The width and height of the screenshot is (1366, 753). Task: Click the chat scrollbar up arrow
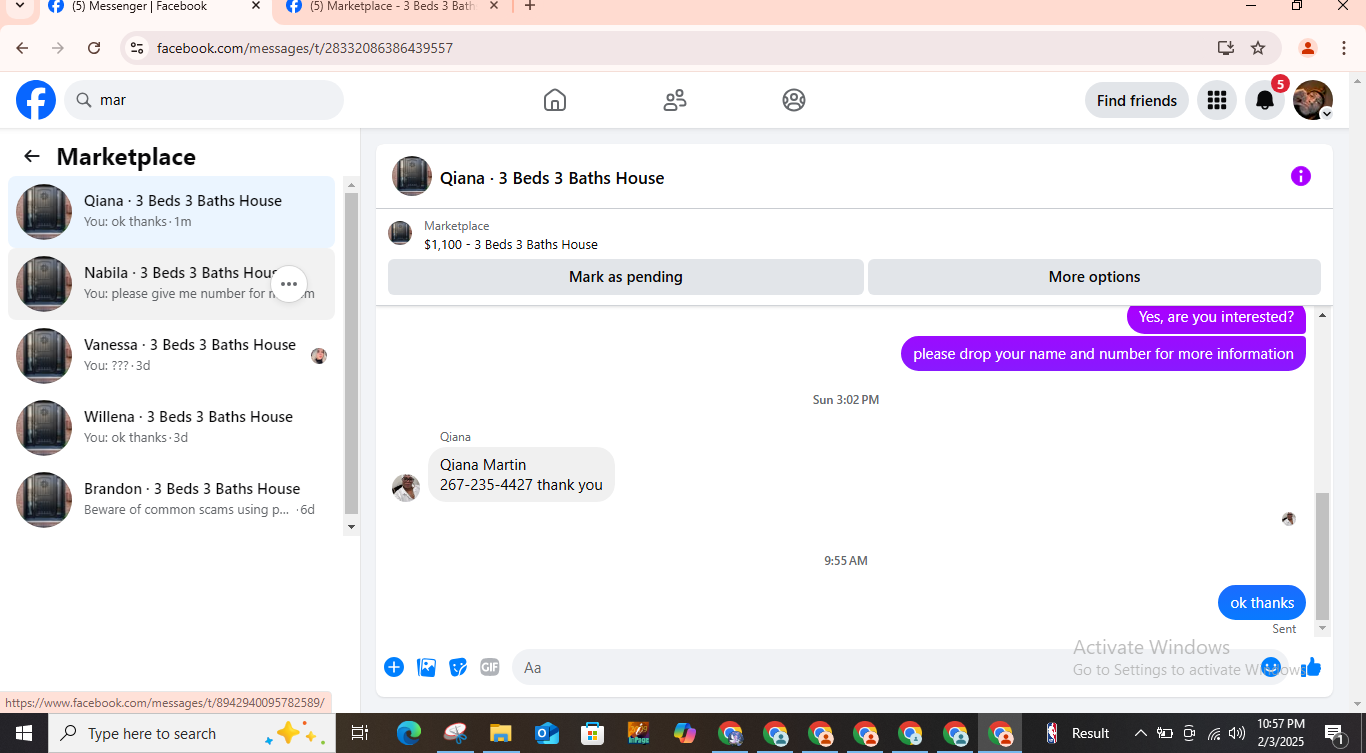click(1322, 315)
